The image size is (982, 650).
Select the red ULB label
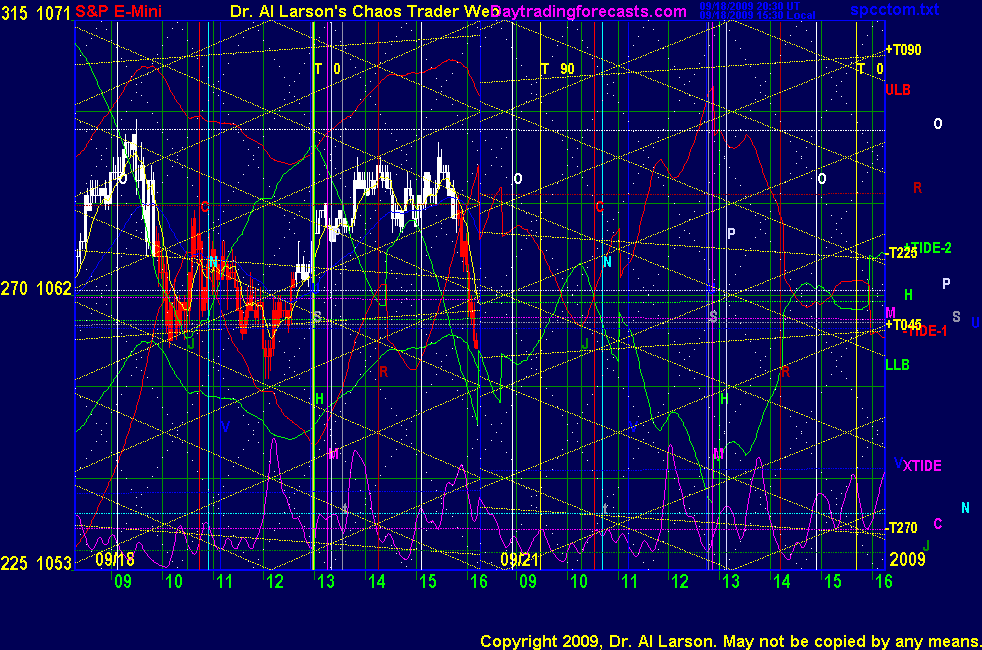897,90
